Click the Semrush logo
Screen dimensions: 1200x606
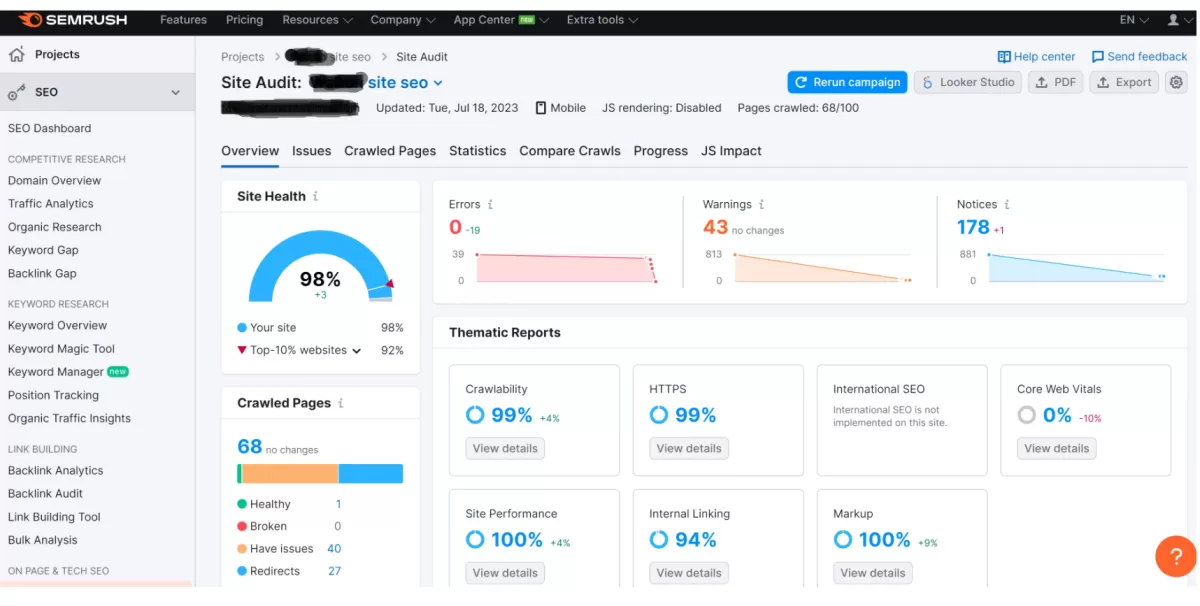[74, 20]
